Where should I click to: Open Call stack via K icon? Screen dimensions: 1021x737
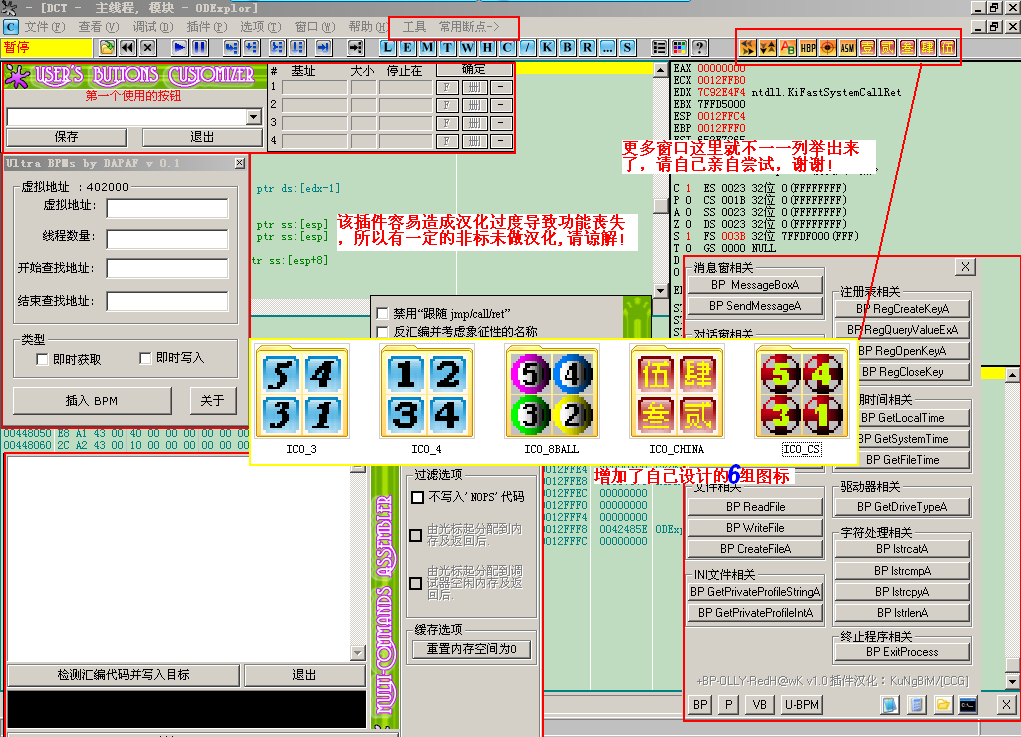pyautogui.click(x=547, y=48)
